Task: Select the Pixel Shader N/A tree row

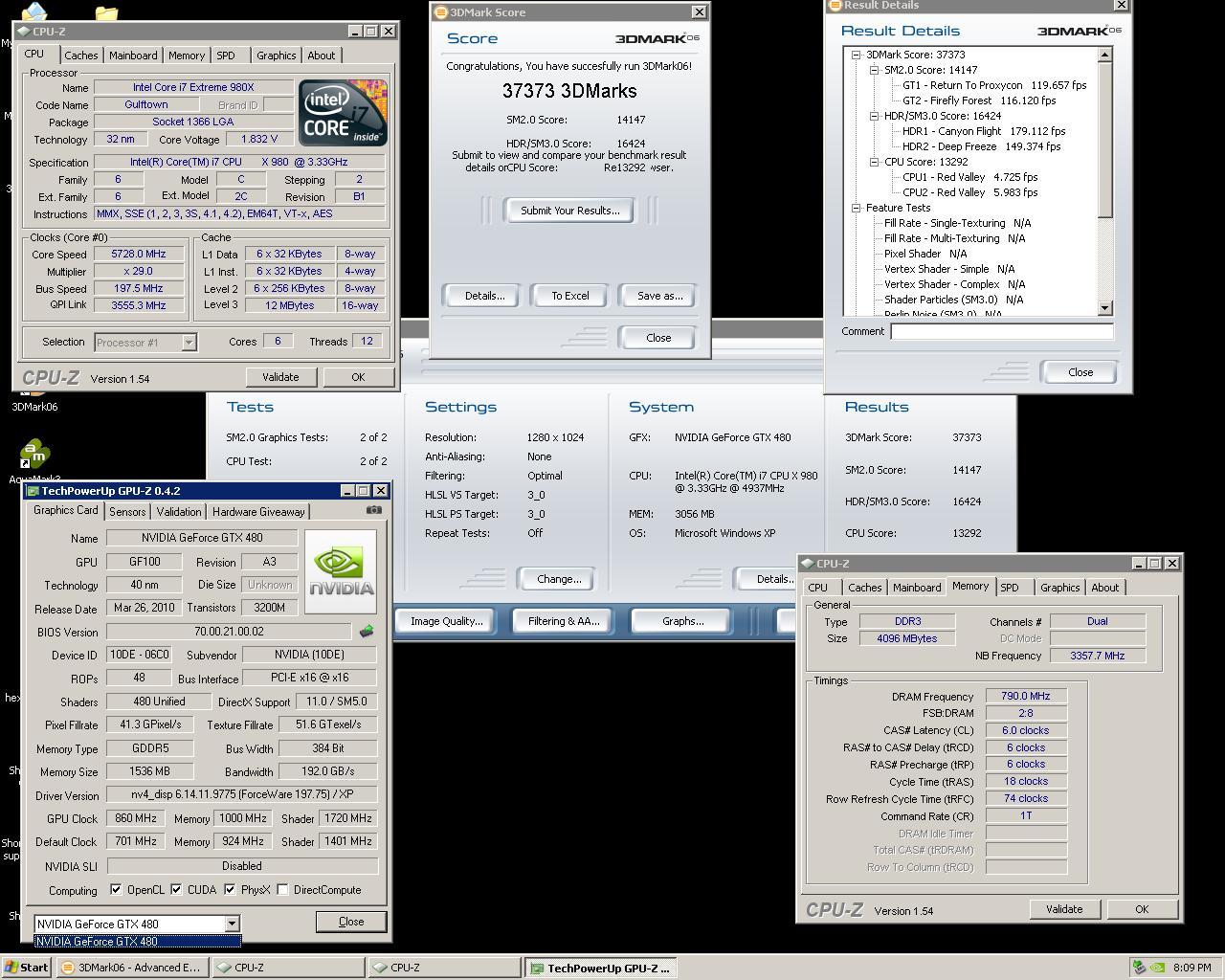Action: point(925,254)
